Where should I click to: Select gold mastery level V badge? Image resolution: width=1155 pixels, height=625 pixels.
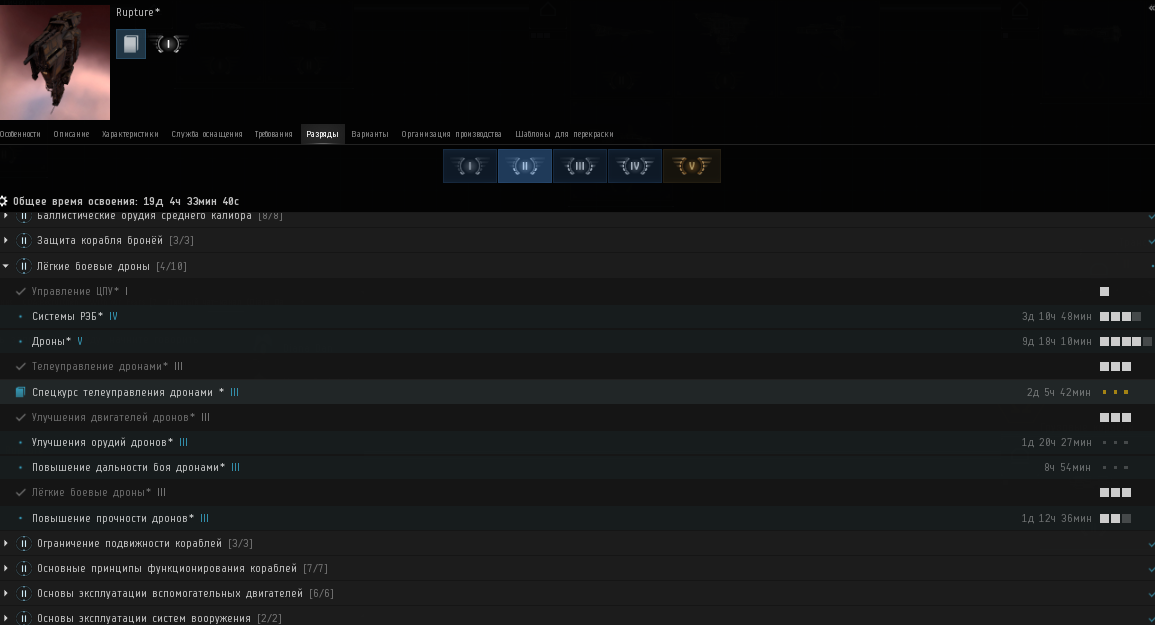[x=692, y=166]
